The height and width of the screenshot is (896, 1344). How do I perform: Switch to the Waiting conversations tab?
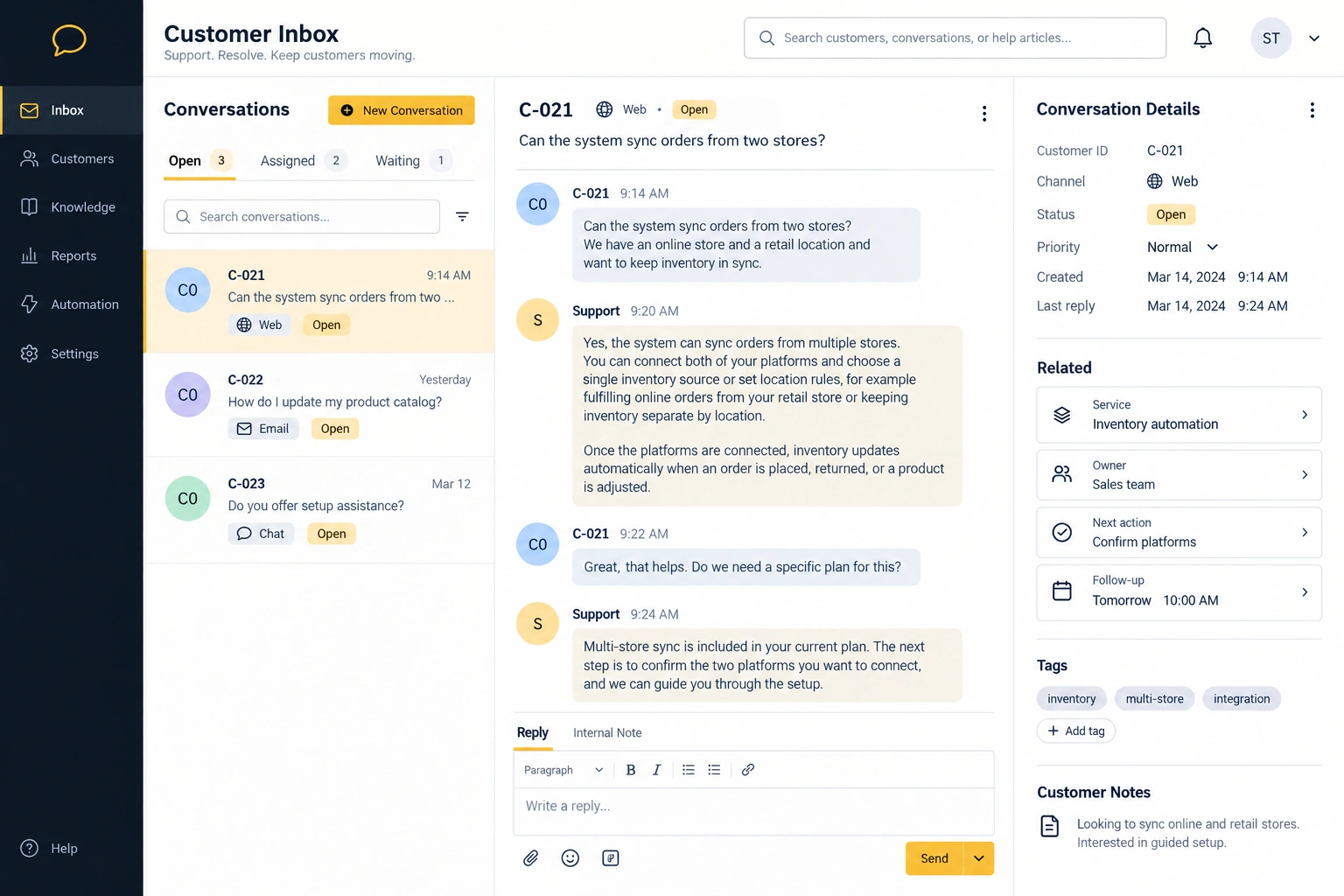click(414, 161)
